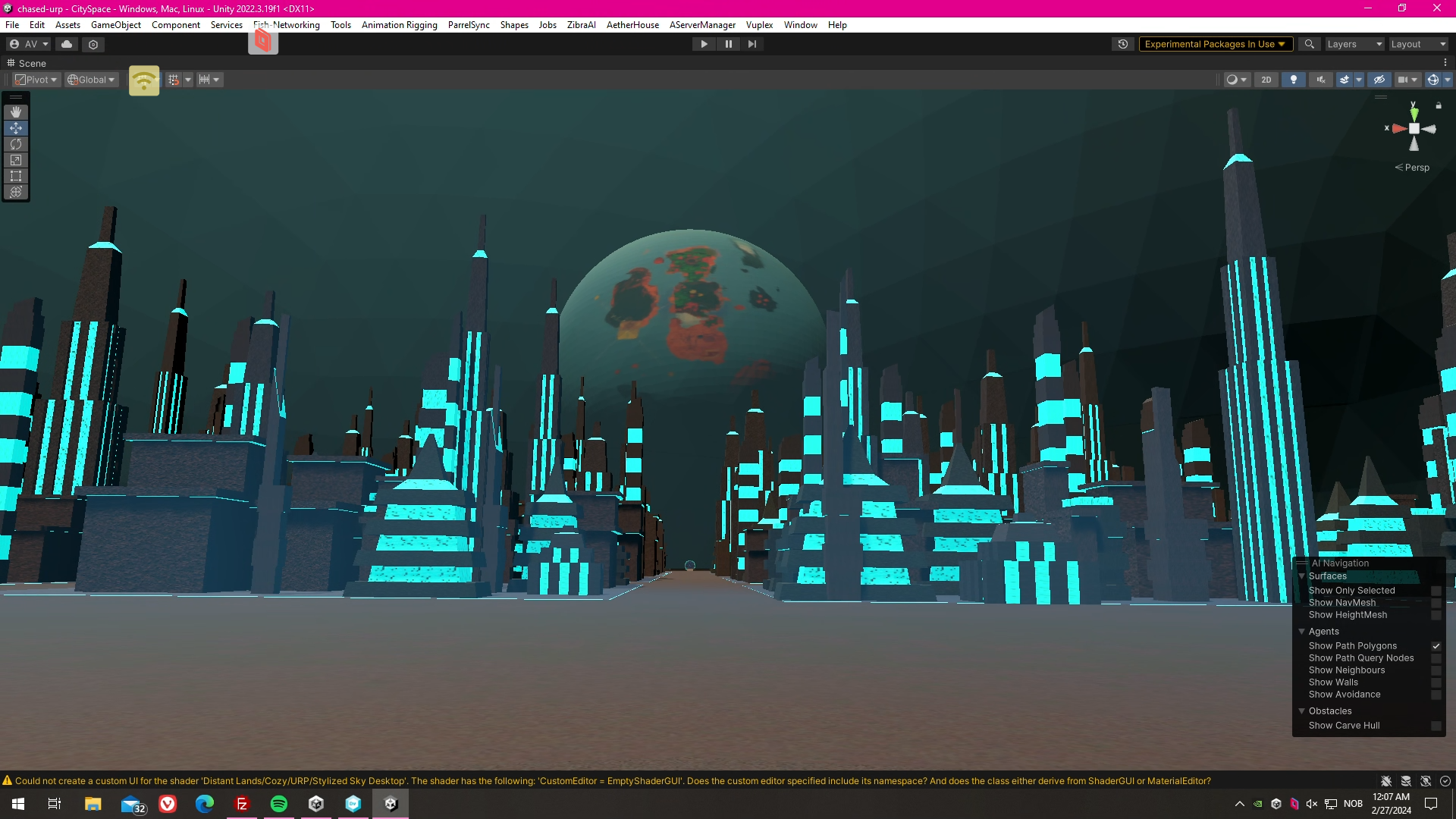Image resolution: width=1456 pixels, height=819 pixels.
Task: Toggle scene audio mute icon
Action: (1320, 80)
